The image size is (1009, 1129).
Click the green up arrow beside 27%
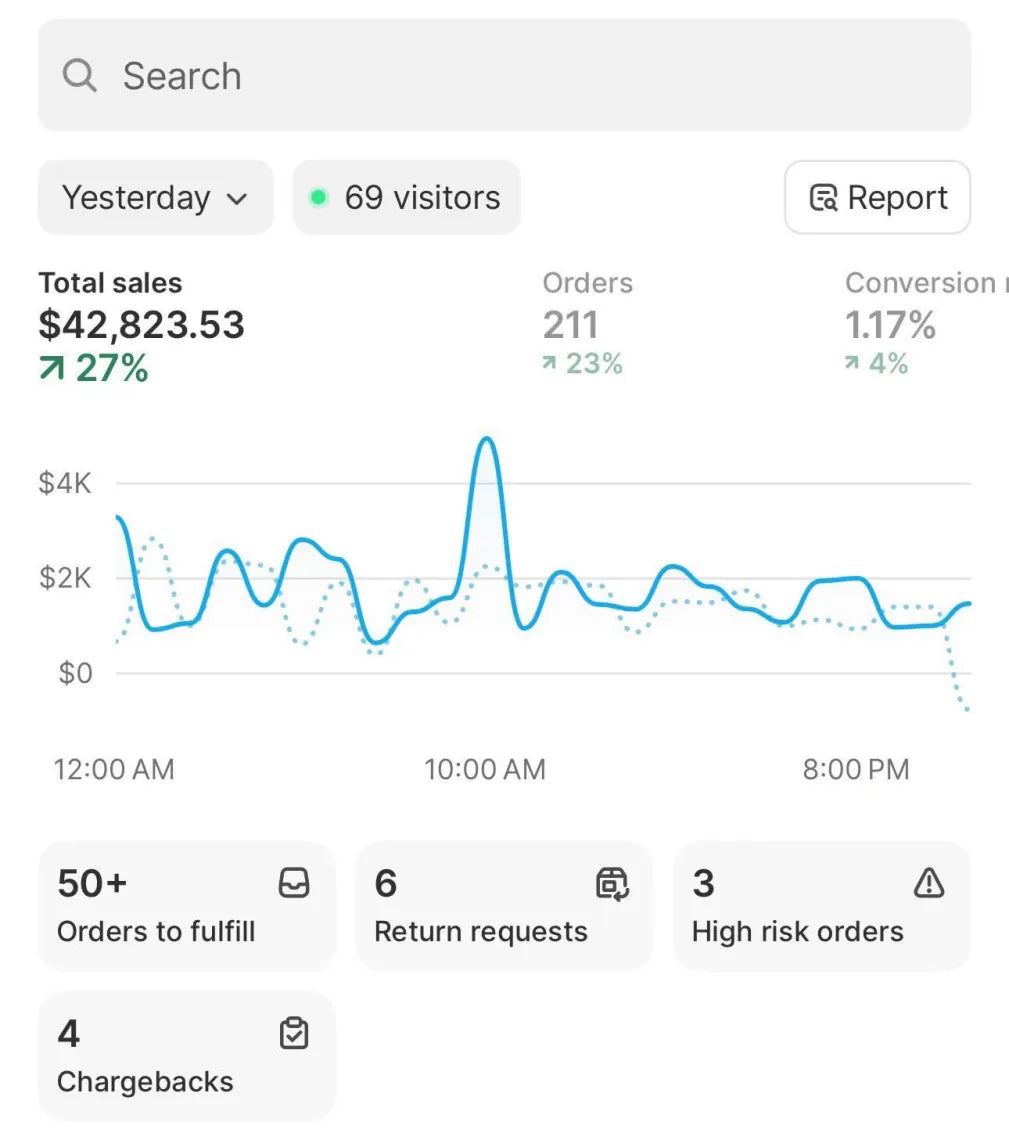(x=52, y=368)
